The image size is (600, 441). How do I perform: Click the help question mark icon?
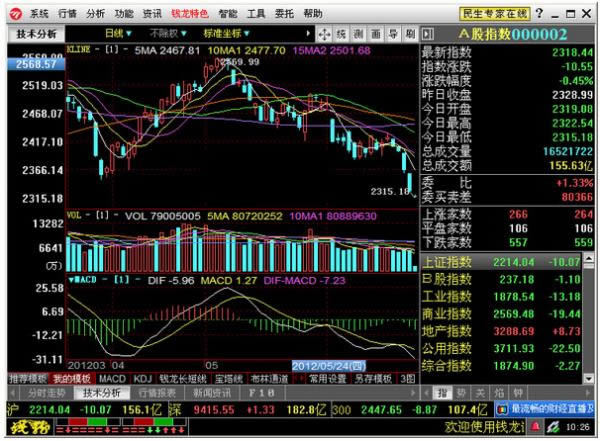pyautogui.click(x=540, y=14)
